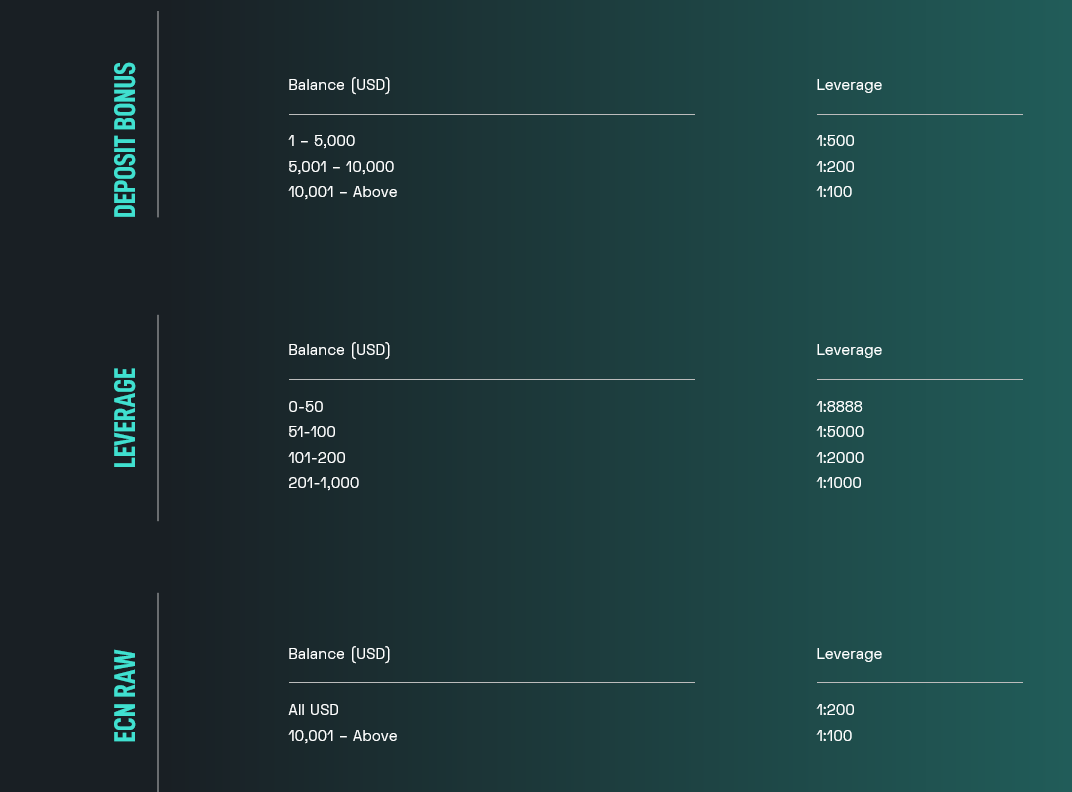
Task: Select the 51-100 balance range
Action: pos(311,432)
